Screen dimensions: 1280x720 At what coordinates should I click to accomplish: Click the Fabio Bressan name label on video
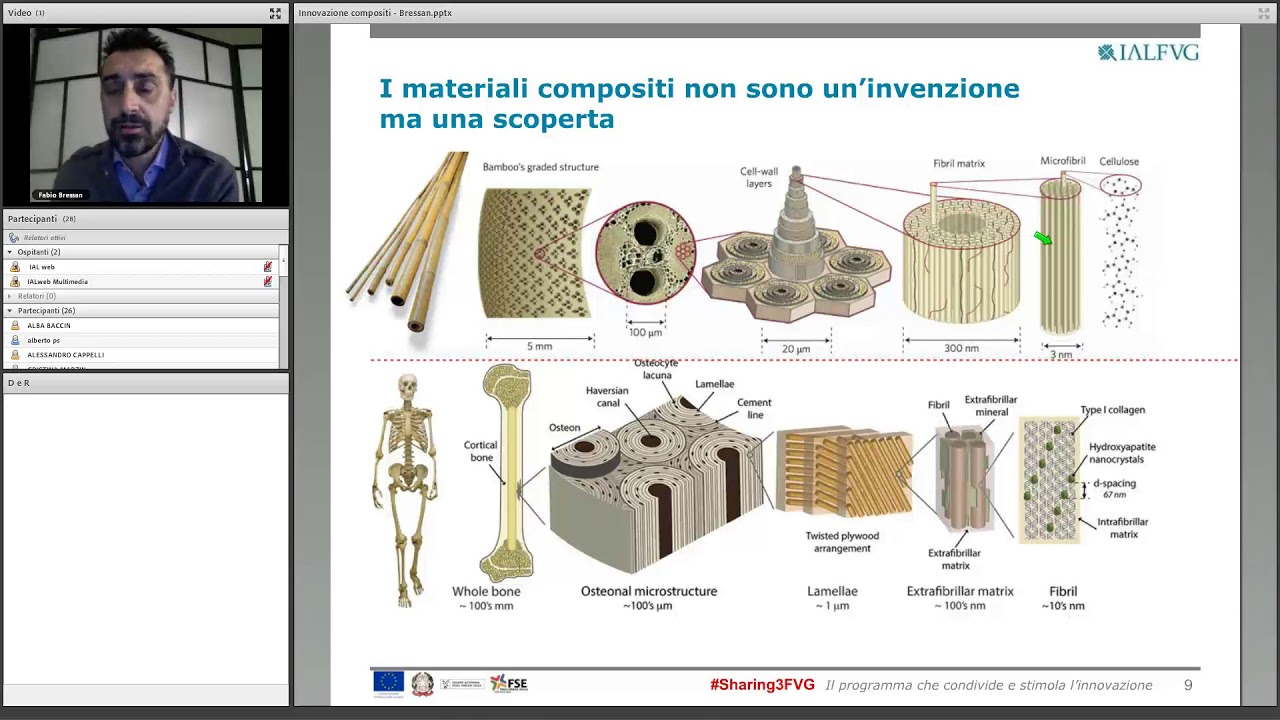pos(60,195)
